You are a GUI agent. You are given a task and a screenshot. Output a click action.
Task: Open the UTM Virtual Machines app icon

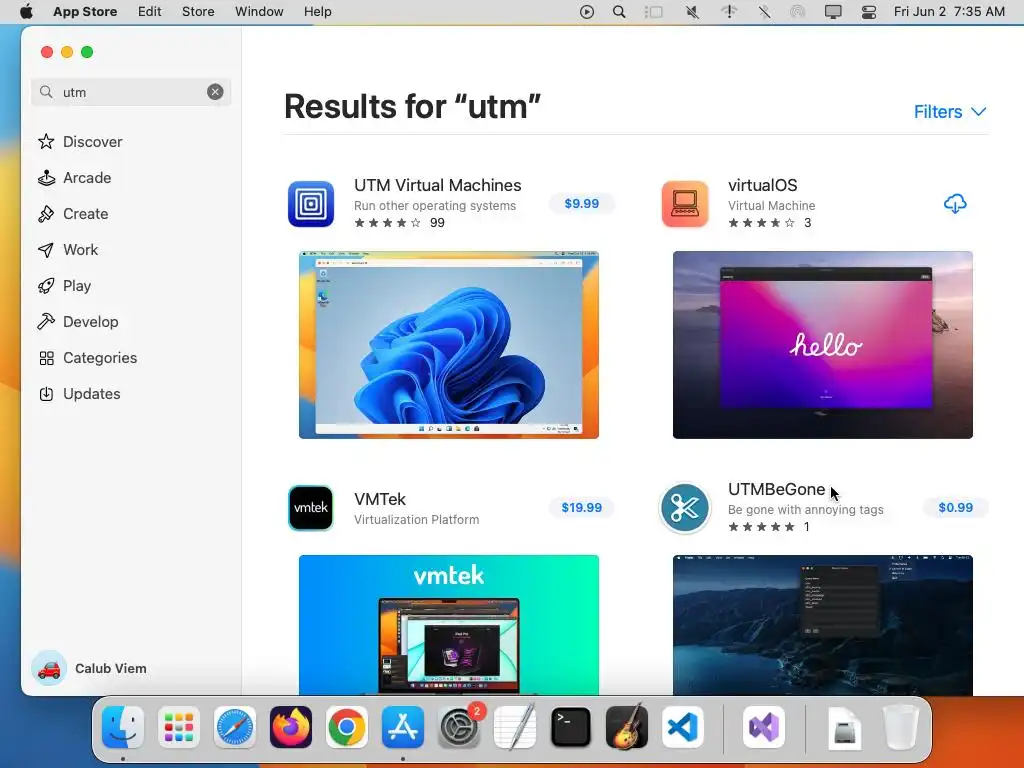(x=311, y=204)
